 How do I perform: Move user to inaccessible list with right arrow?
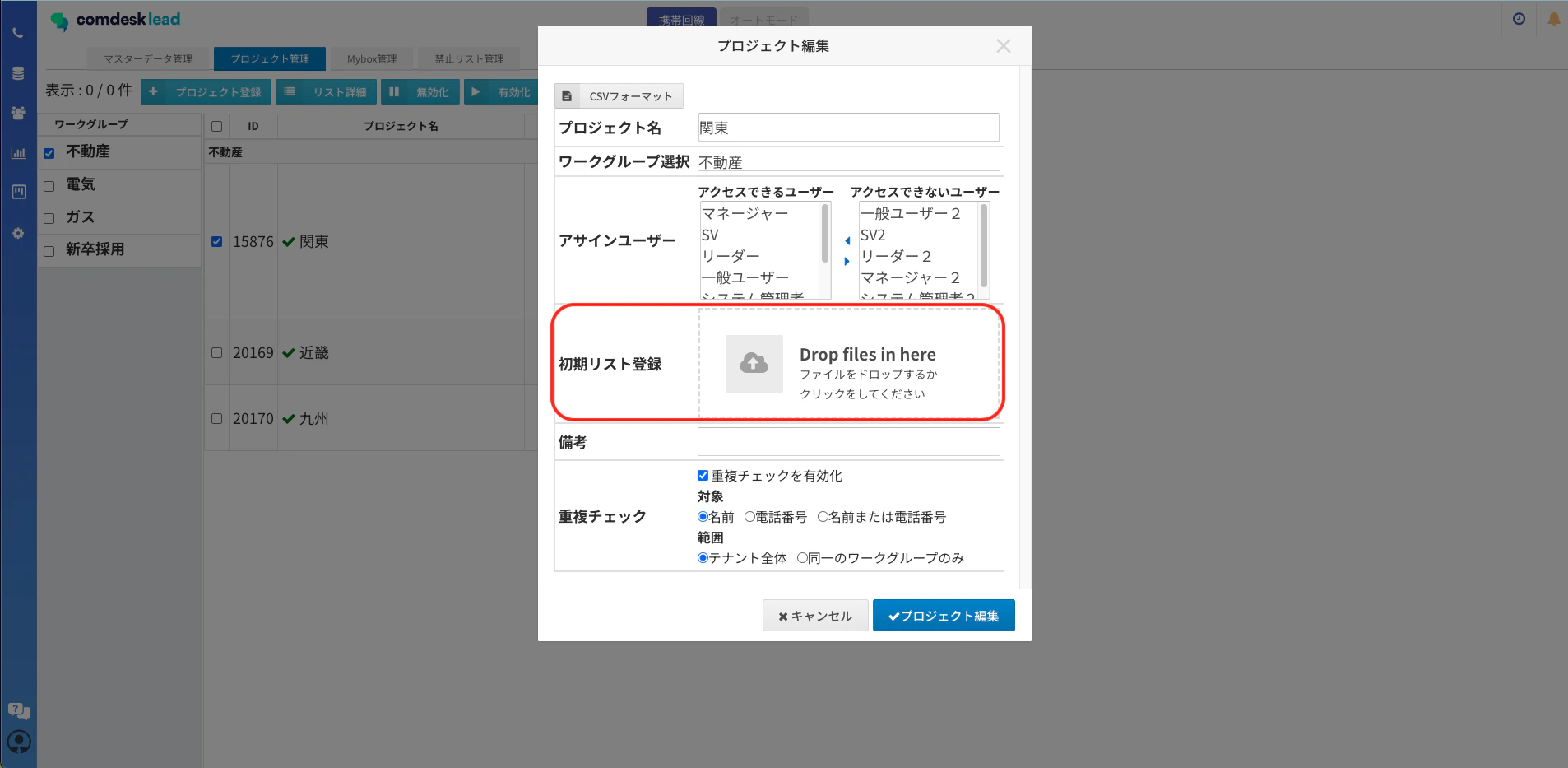[847, 262]
